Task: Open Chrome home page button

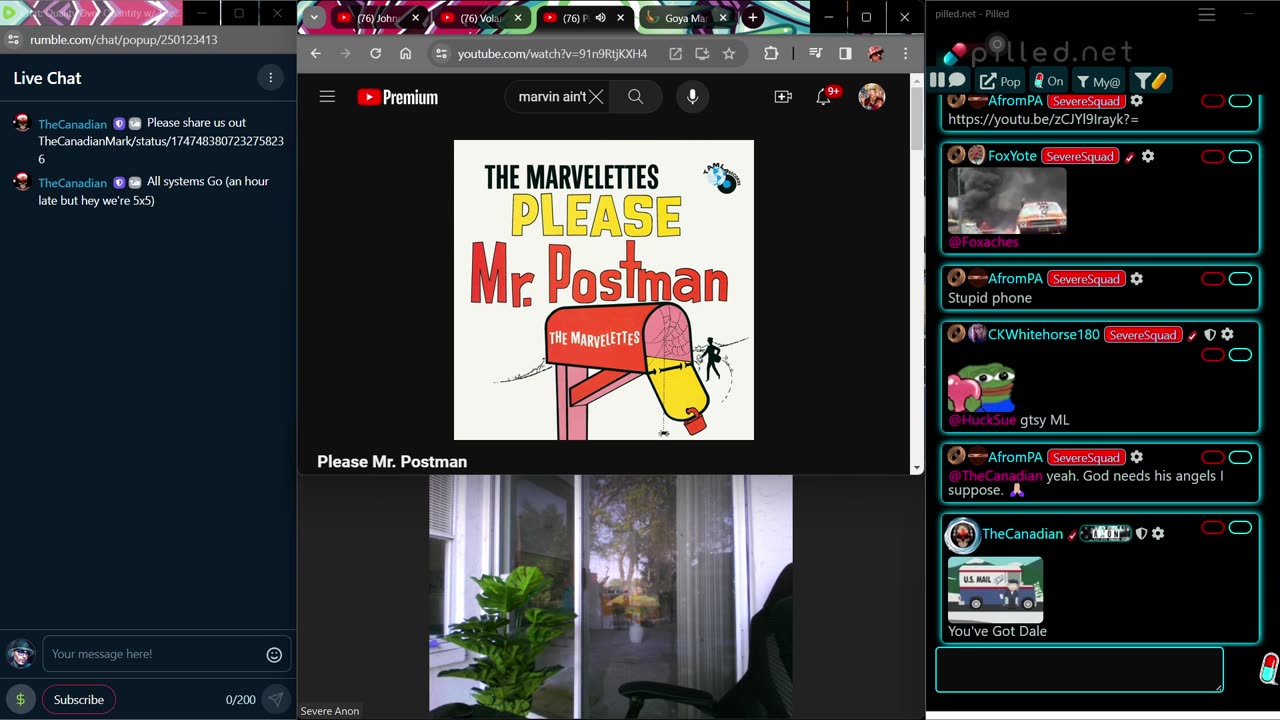Action: coord(405,54)
